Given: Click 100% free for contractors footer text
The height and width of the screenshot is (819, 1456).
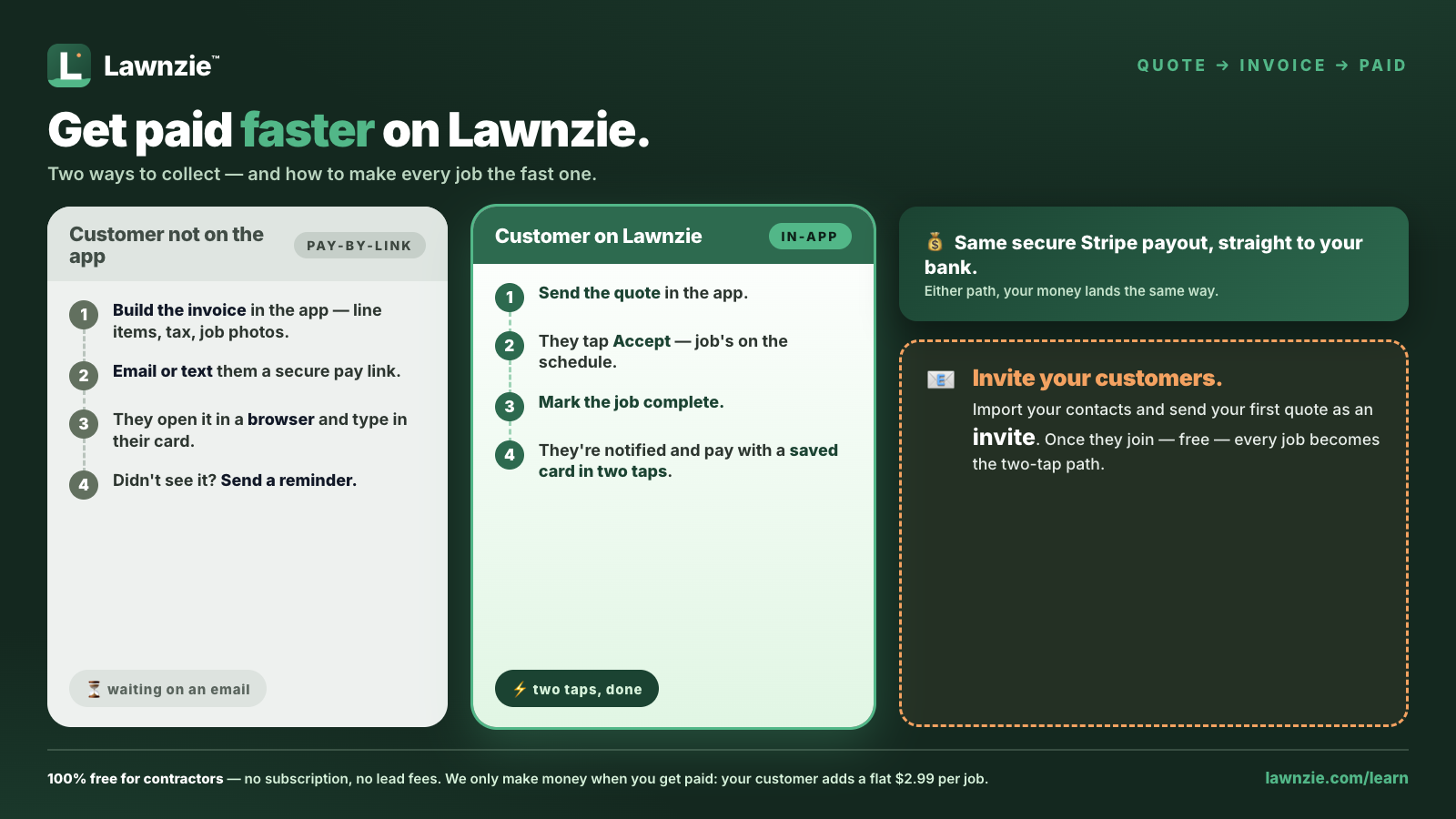Looking at the screenshot, I should tap(518, 779).
